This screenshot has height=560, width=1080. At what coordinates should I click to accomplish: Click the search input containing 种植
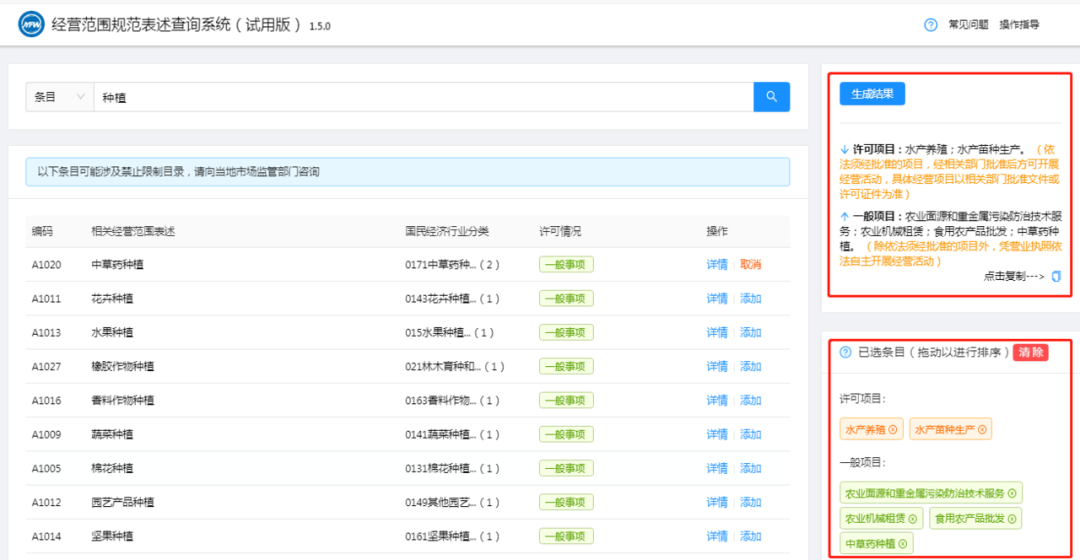[x=420, y=97]
